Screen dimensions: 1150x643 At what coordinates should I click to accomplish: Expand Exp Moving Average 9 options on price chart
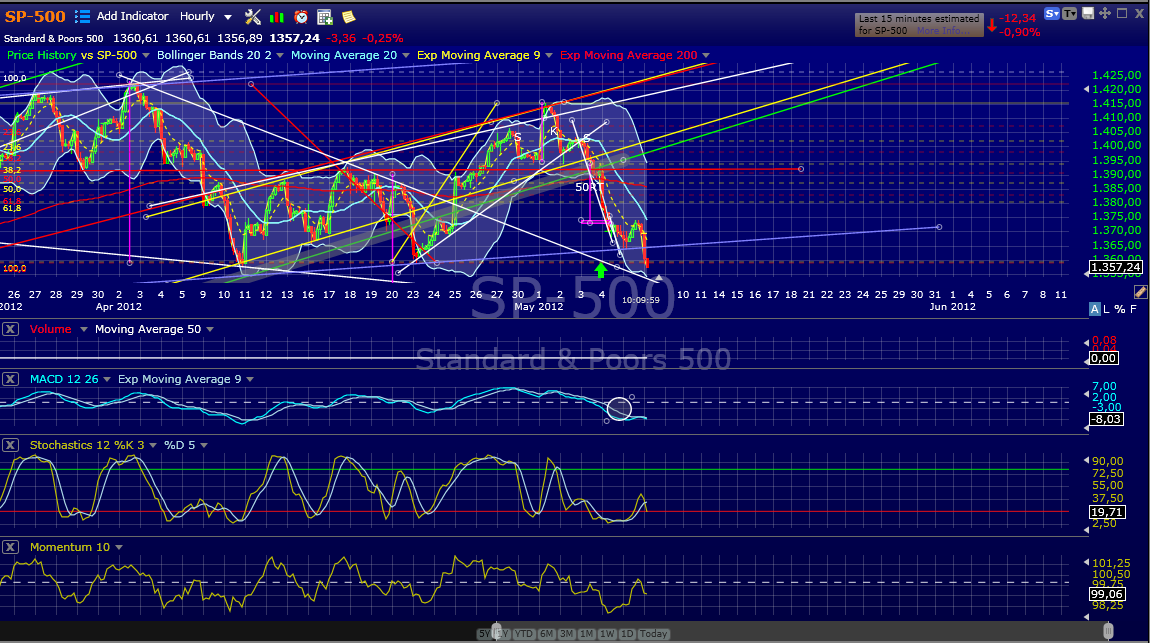[549, 56]
